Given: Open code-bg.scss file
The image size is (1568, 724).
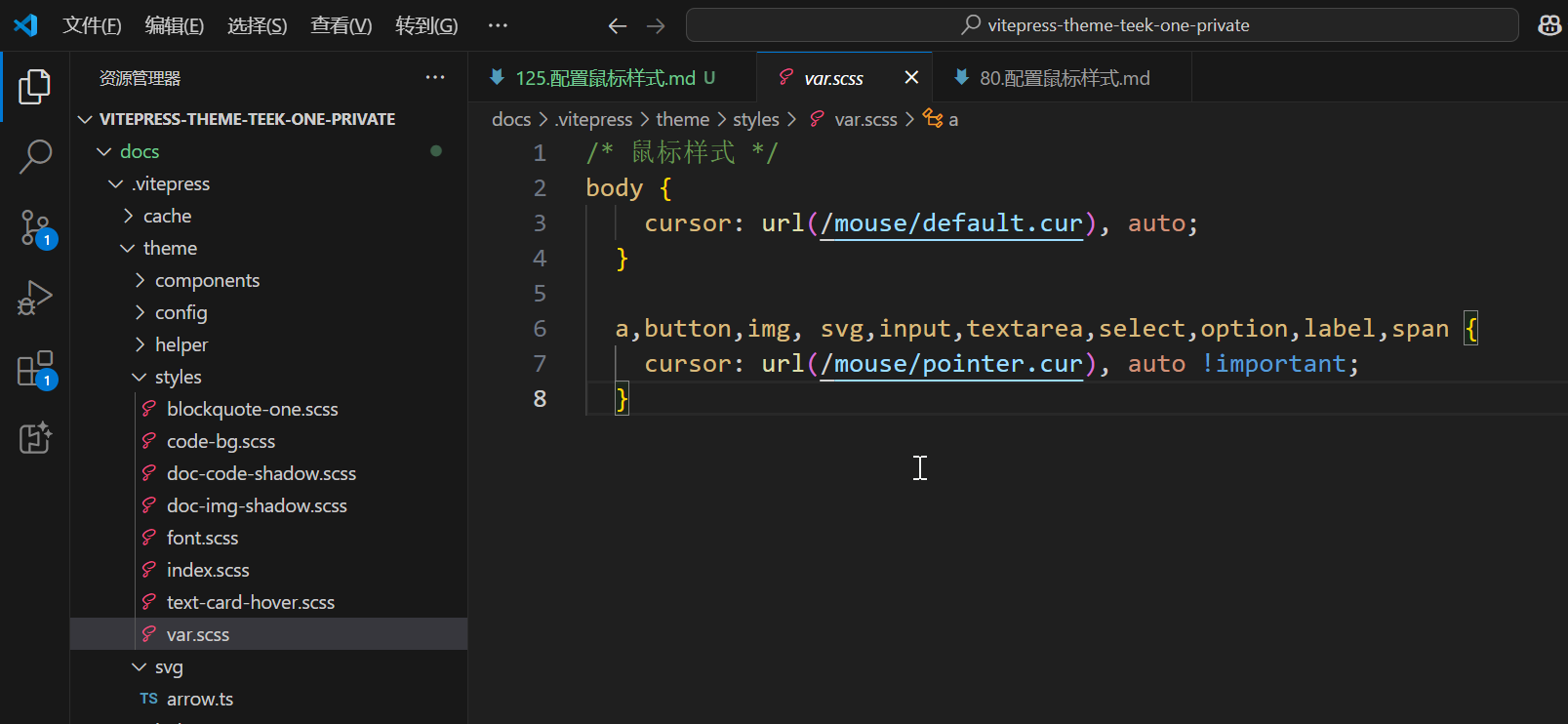Looking at the screenshot, I should point(268,441).
